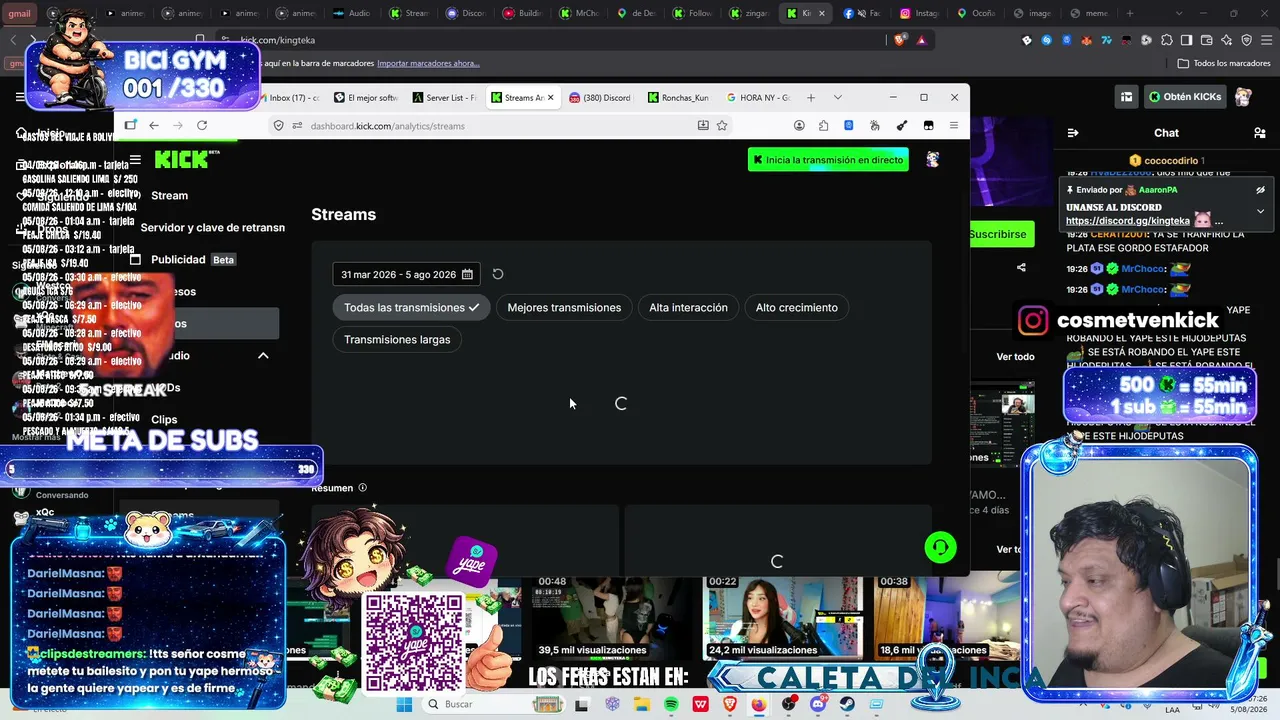Select the Alta interacción filter
The width and height of the screenshot is (1280, 720).
click(x=688, y=307)
